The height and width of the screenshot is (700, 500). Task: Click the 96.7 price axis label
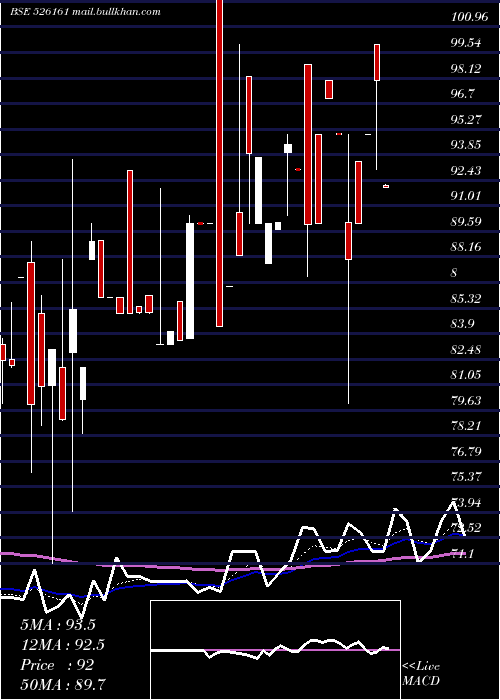point(462,94)
